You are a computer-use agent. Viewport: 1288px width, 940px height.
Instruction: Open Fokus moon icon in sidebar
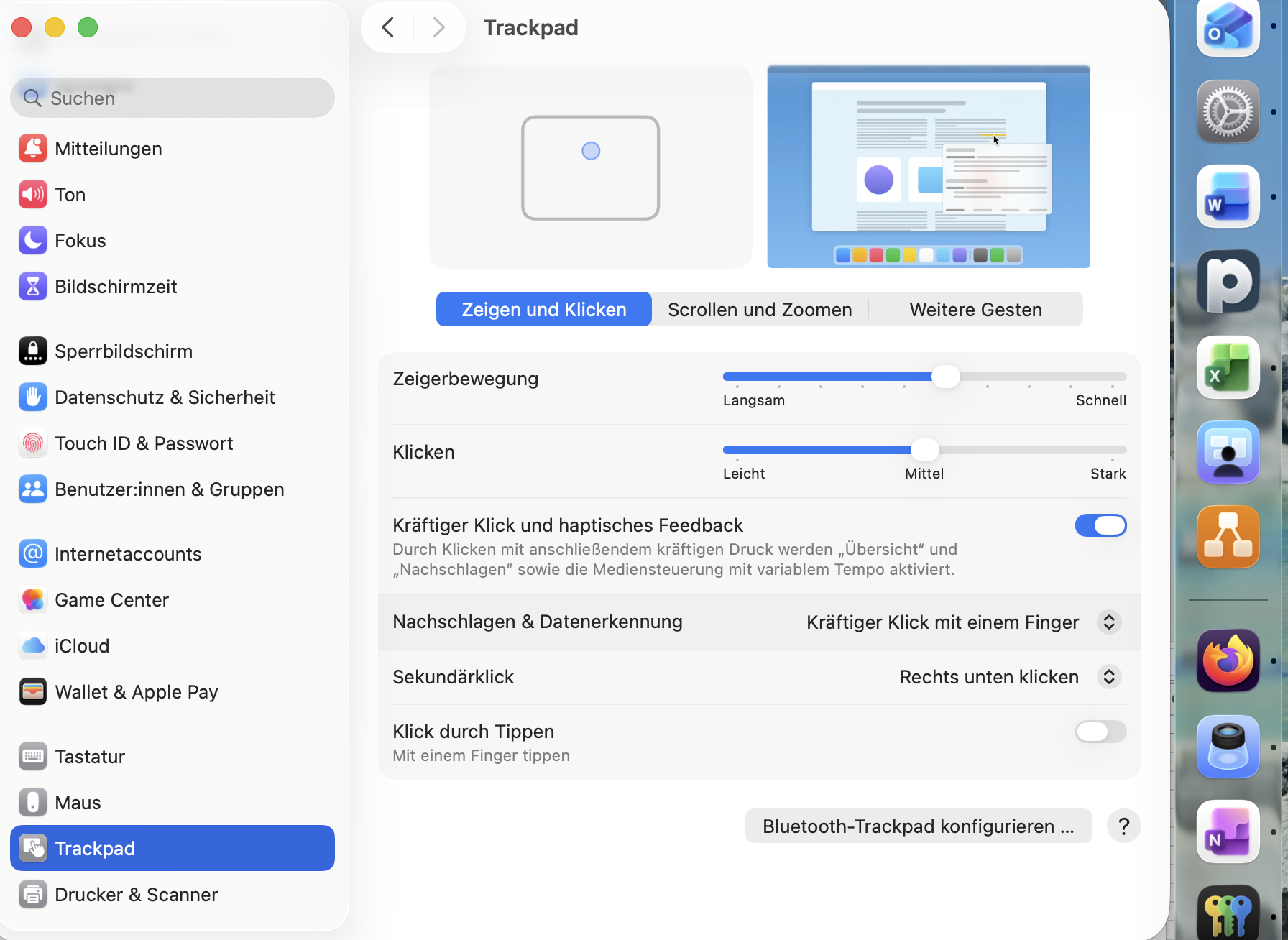(x=33, y=241)
